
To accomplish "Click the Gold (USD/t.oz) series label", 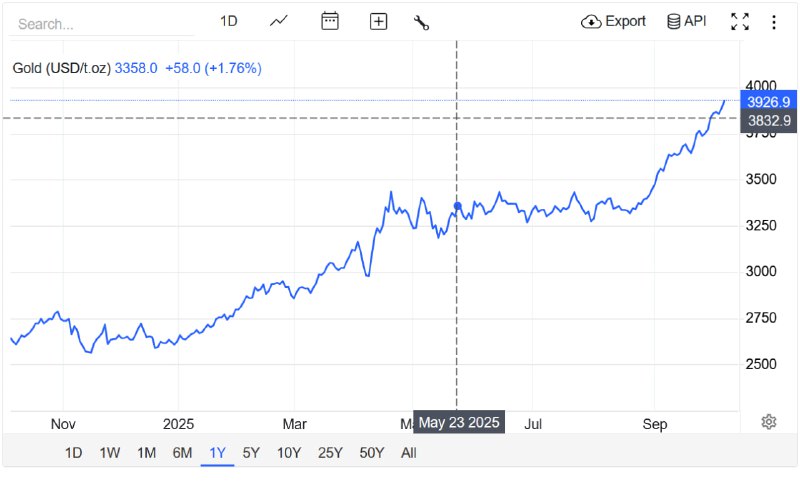I will 61,68.
